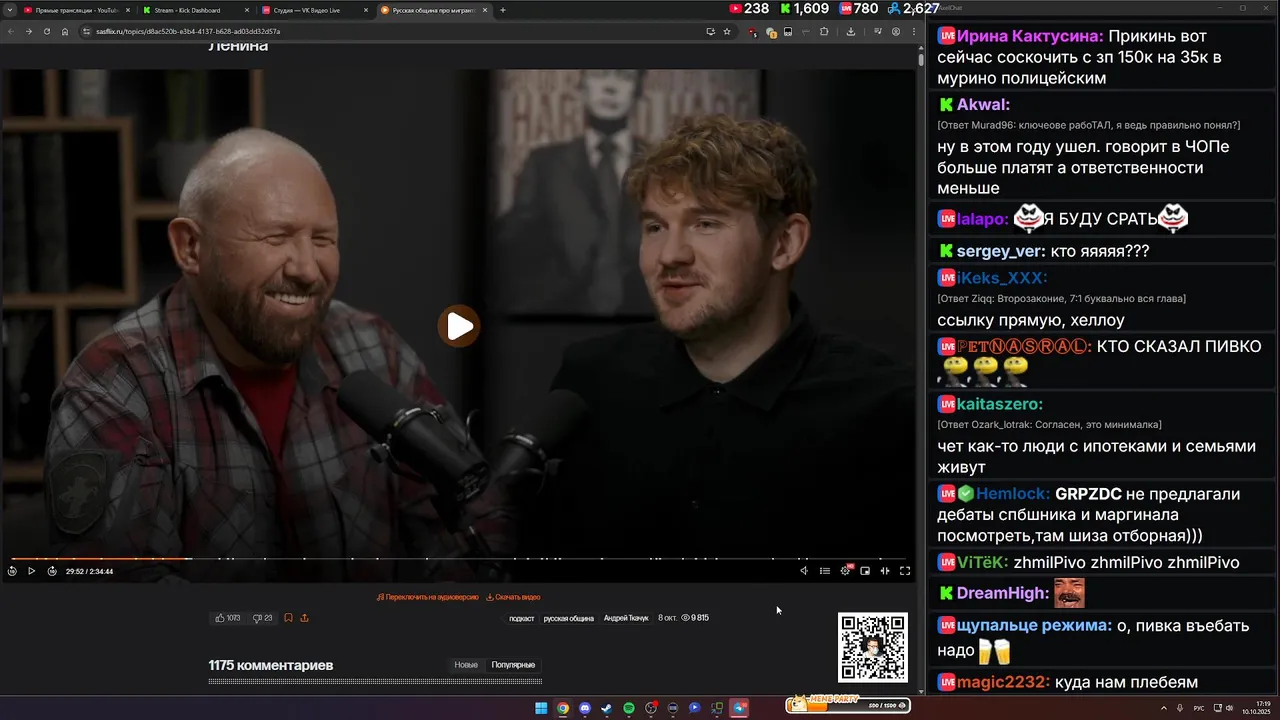Play the video with the center play button
Viewport: 1280px width, 720px height.
[x=459, y=326]
